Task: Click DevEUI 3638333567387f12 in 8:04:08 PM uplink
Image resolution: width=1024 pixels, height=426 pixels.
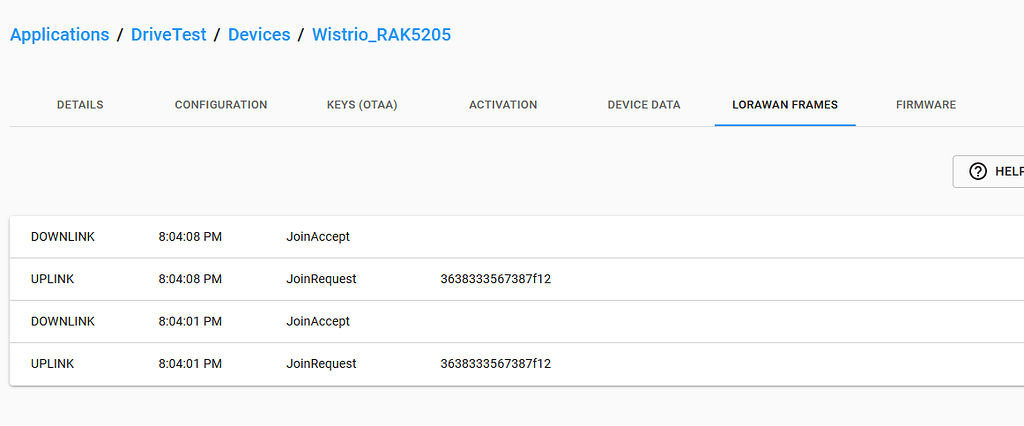Action: click(x=495, y=279)
